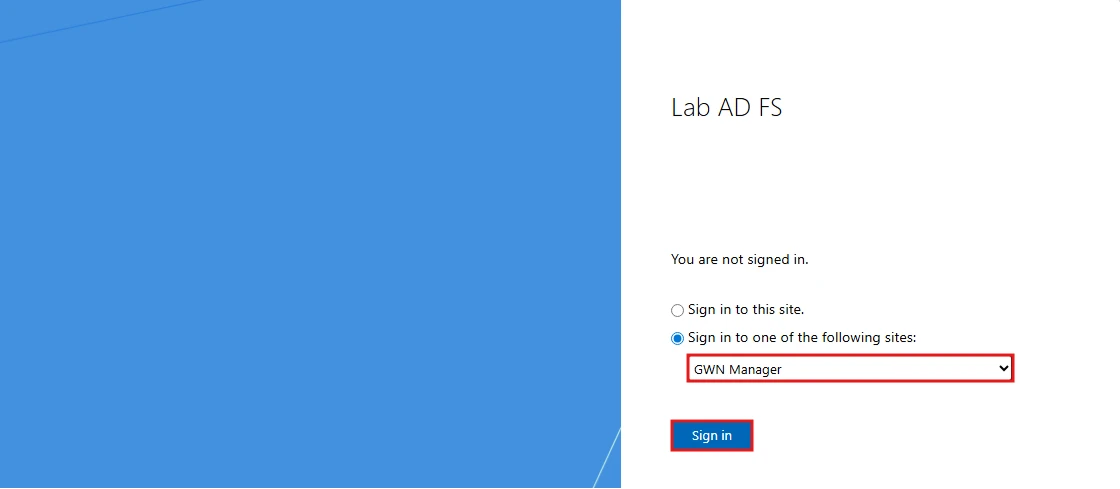Screen dimensions: 1120x489
Task: Click the blue Sign in button
Action: tap(711, 435)
